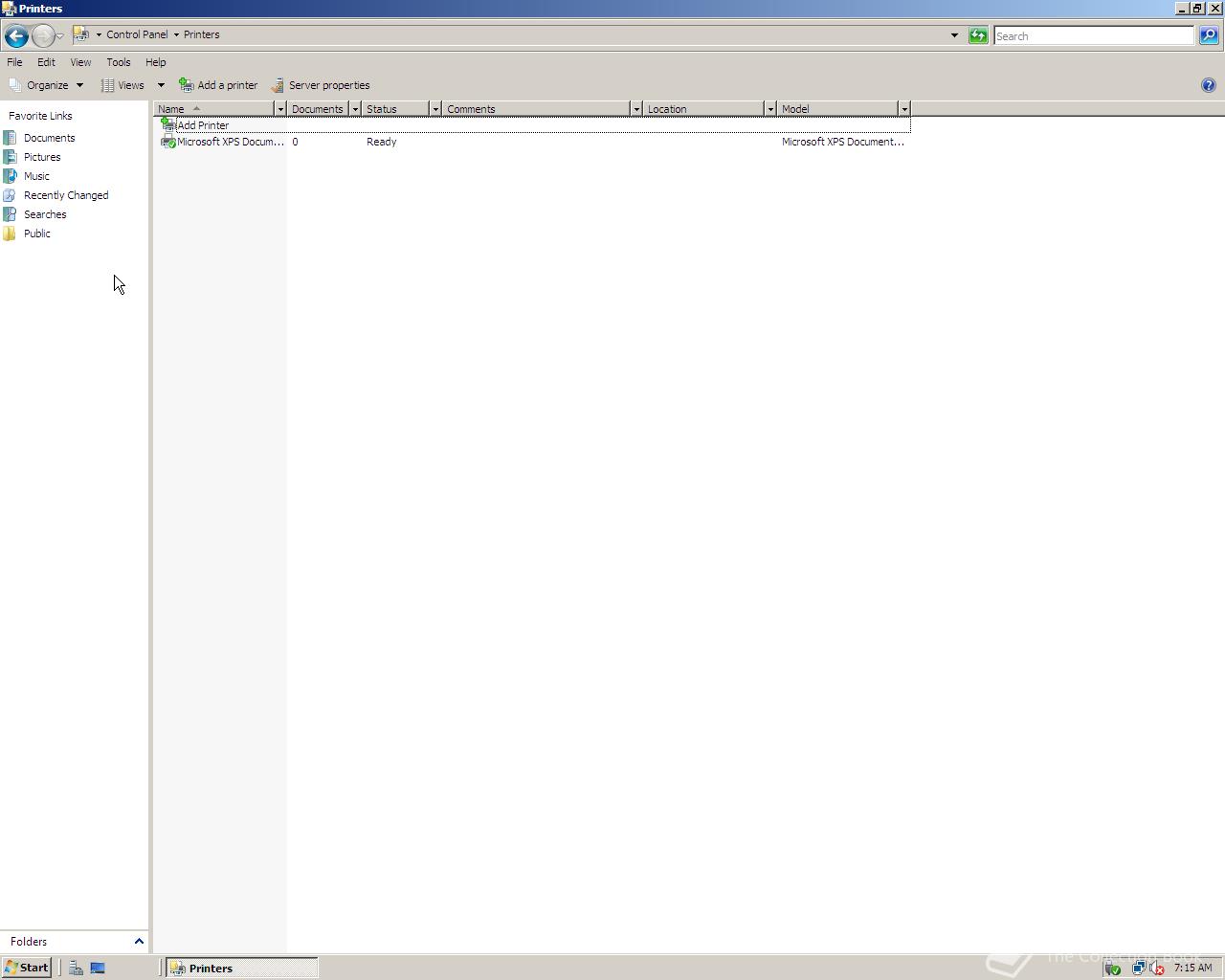
Task: Select the Add Printer list item icon
Action: click(x=167, y=125)
